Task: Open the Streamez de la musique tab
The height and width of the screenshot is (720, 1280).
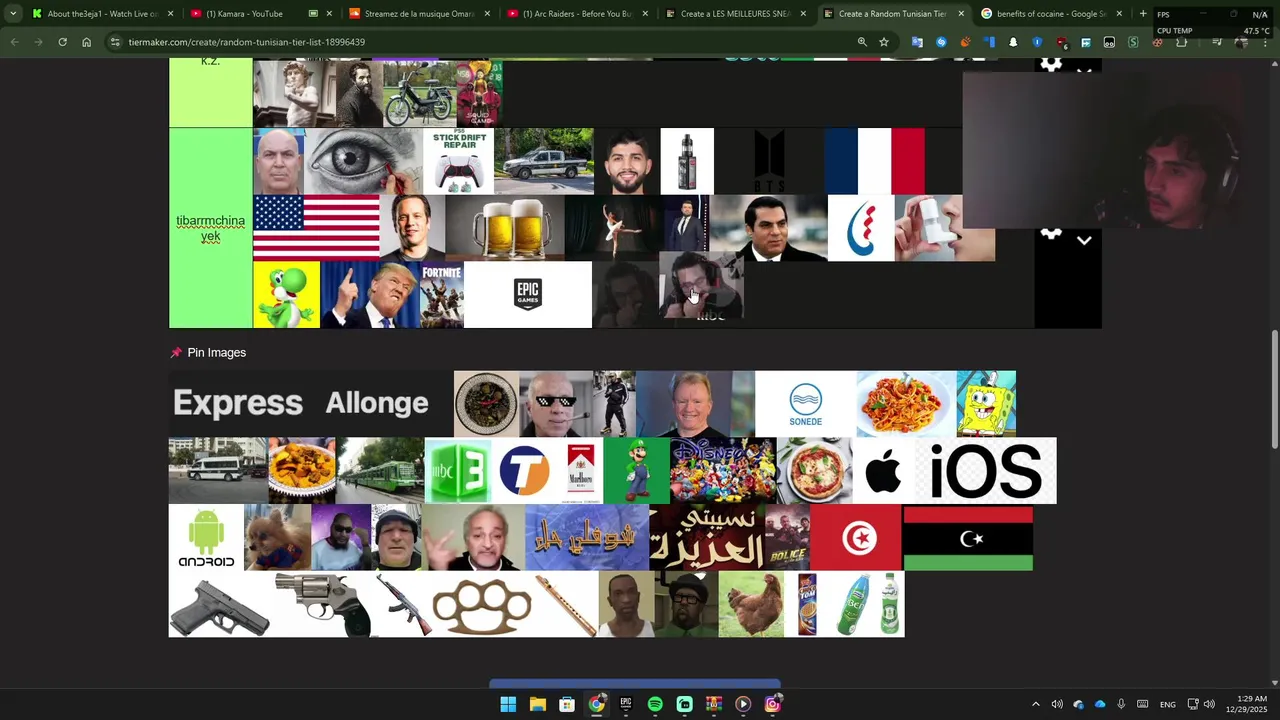Action: click(x=419, y=14)
